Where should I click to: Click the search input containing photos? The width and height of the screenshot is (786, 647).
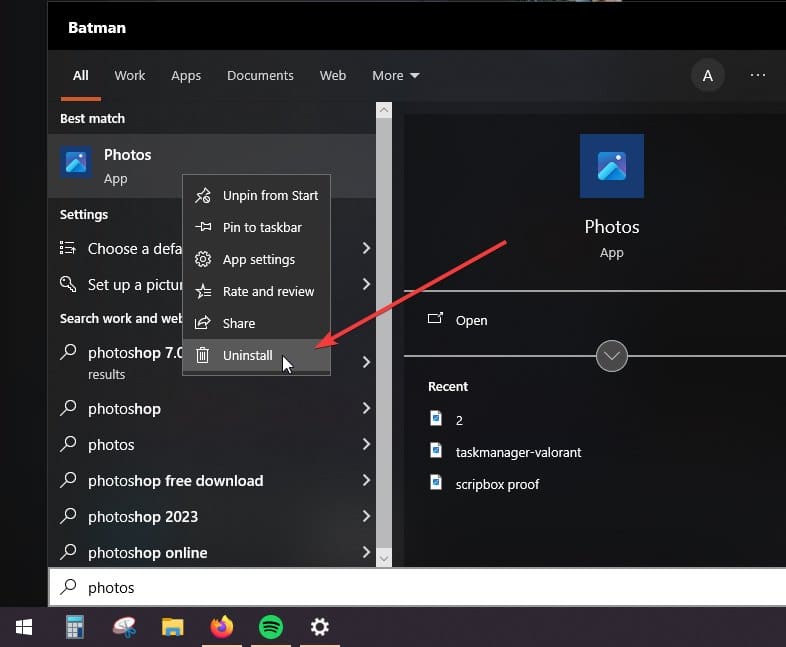[417, 587]
